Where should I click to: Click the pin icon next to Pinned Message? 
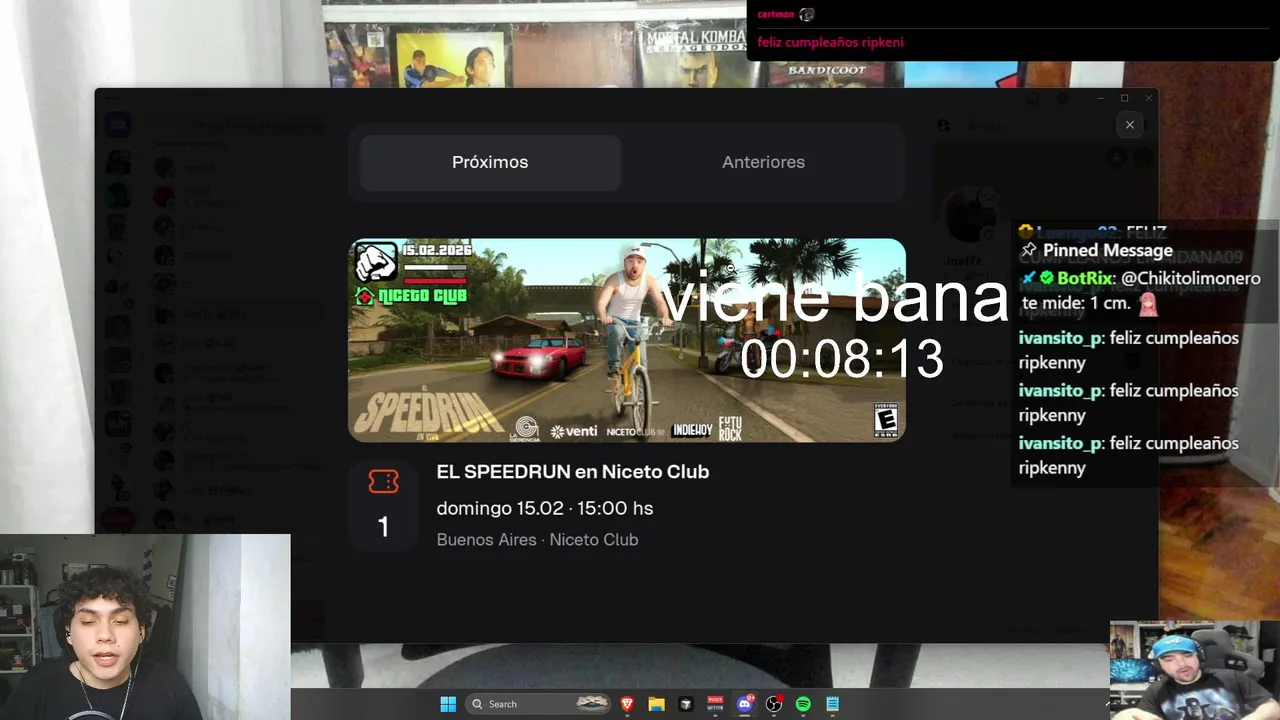(x=1028, y=250)
